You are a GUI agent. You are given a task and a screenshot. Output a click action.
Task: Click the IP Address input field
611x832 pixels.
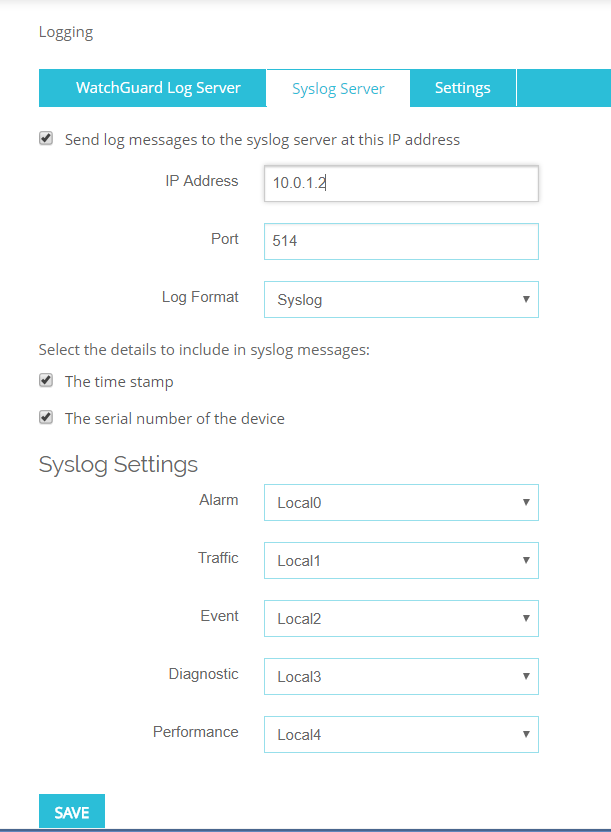coord(400,183)
